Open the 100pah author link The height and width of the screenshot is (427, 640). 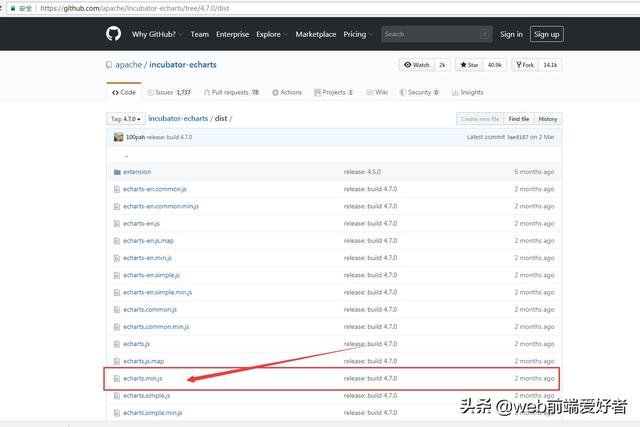pos(135,137)
